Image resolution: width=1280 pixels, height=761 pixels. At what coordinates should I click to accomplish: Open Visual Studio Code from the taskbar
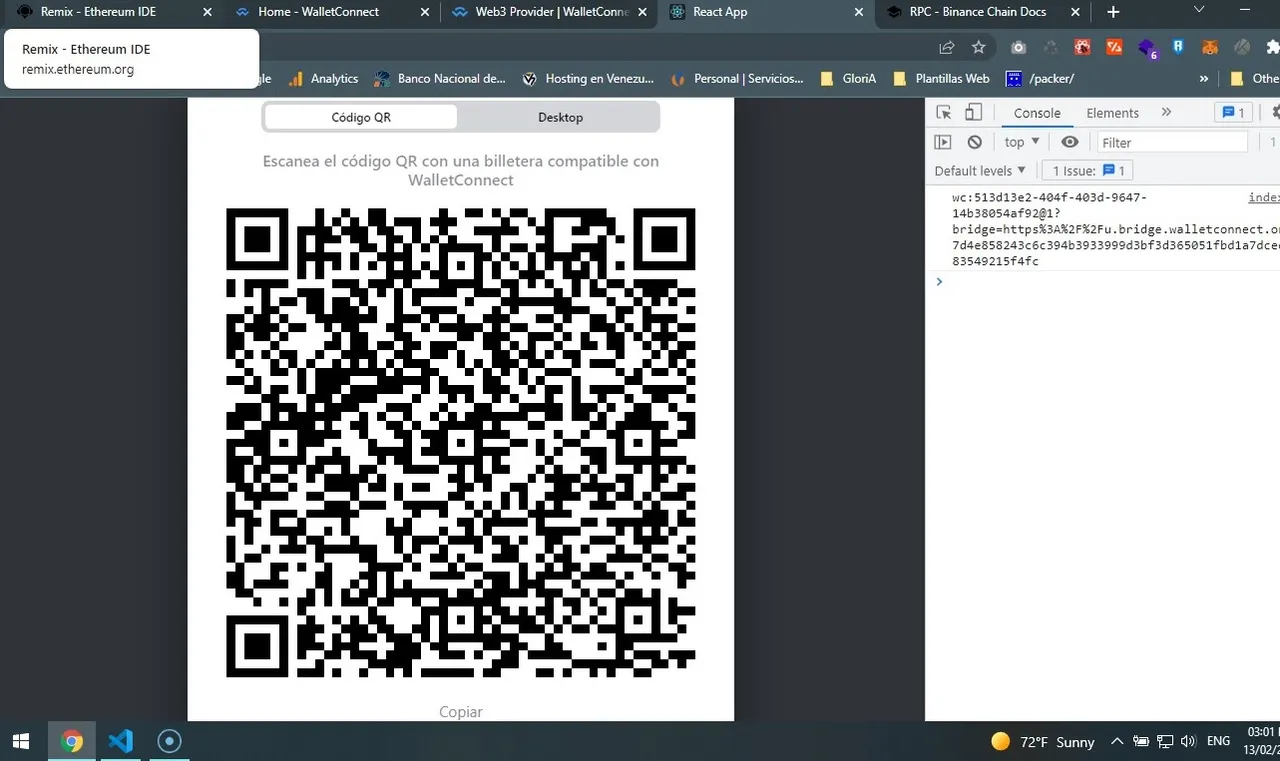120,741
